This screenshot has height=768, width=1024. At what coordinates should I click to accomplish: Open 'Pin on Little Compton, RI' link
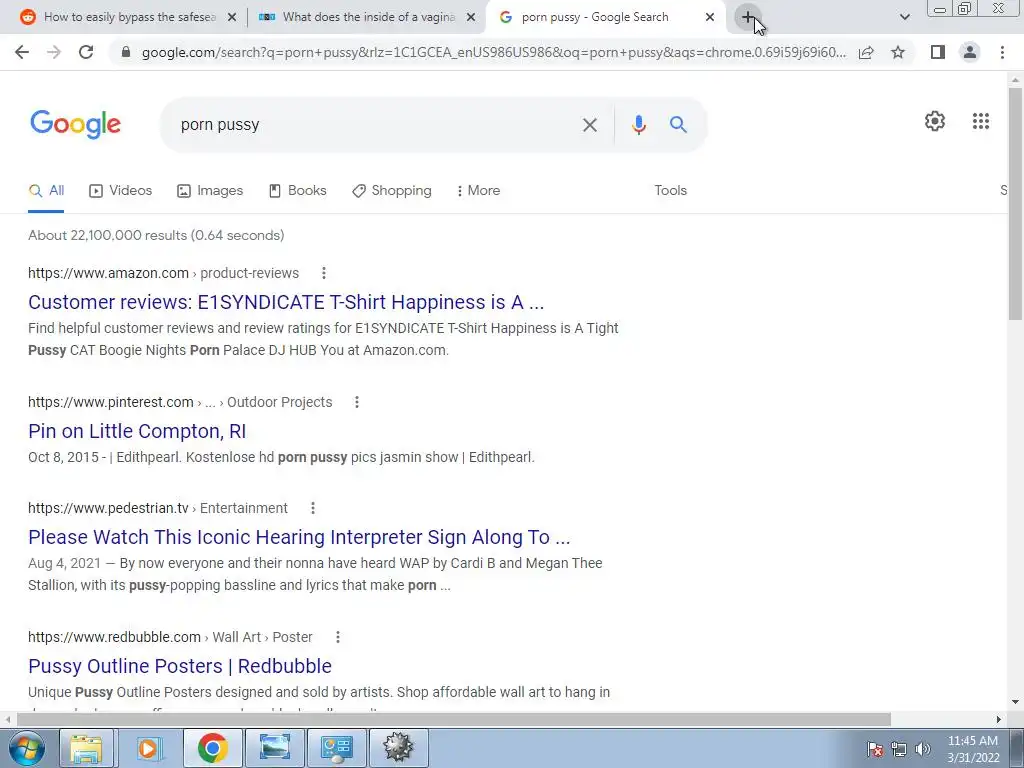137,431
